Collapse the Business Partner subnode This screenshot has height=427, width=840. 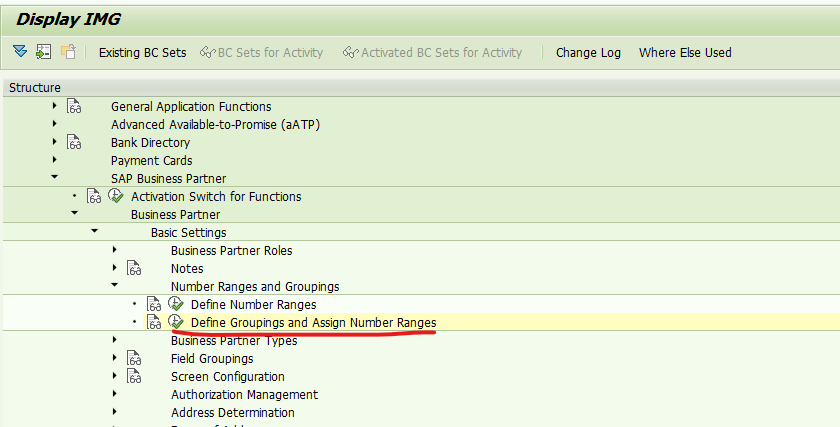tap(74, 213)
